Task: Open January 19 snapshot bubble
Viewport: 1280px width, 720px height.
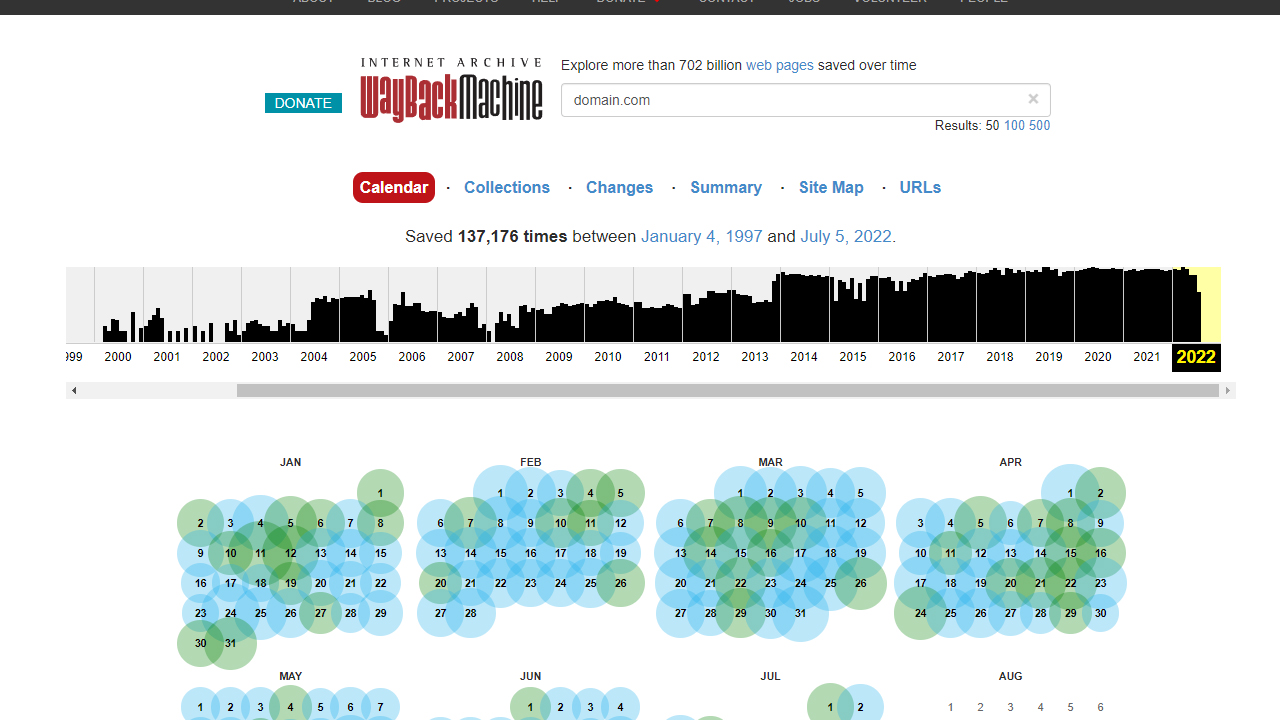Action: click(x=290, y=583)
